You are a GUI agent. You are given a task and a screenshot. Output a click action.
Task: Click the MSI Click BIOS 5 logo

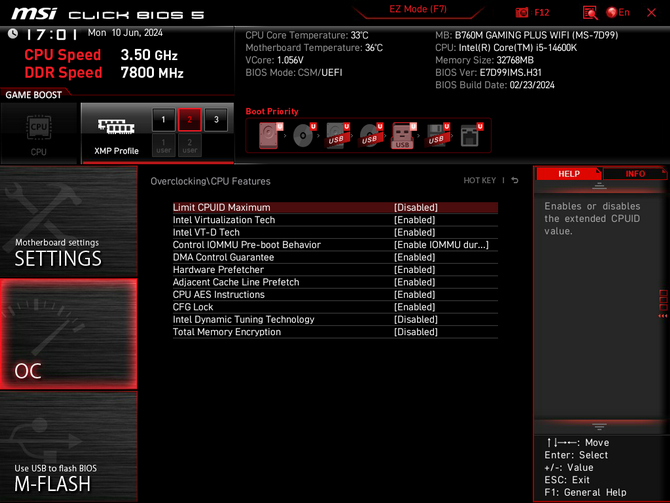point(108,14)
